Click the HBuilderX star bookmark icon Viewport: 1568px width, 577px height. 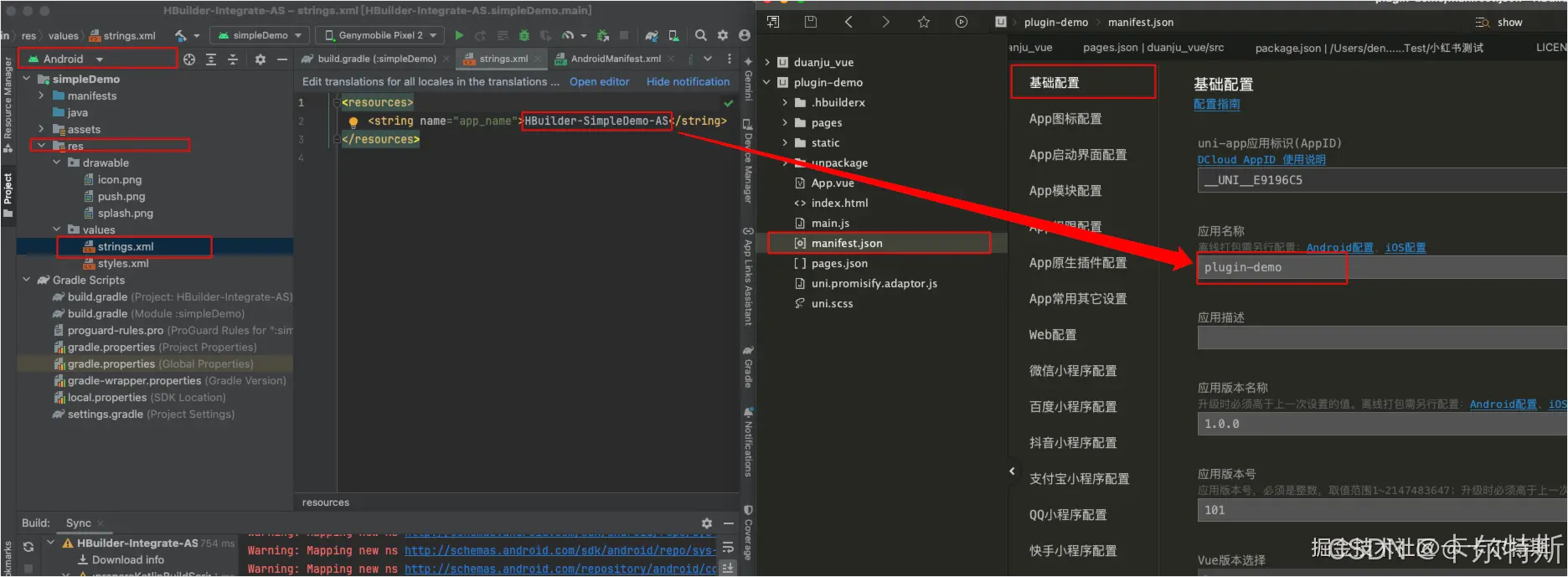click(x=924, y=22)
